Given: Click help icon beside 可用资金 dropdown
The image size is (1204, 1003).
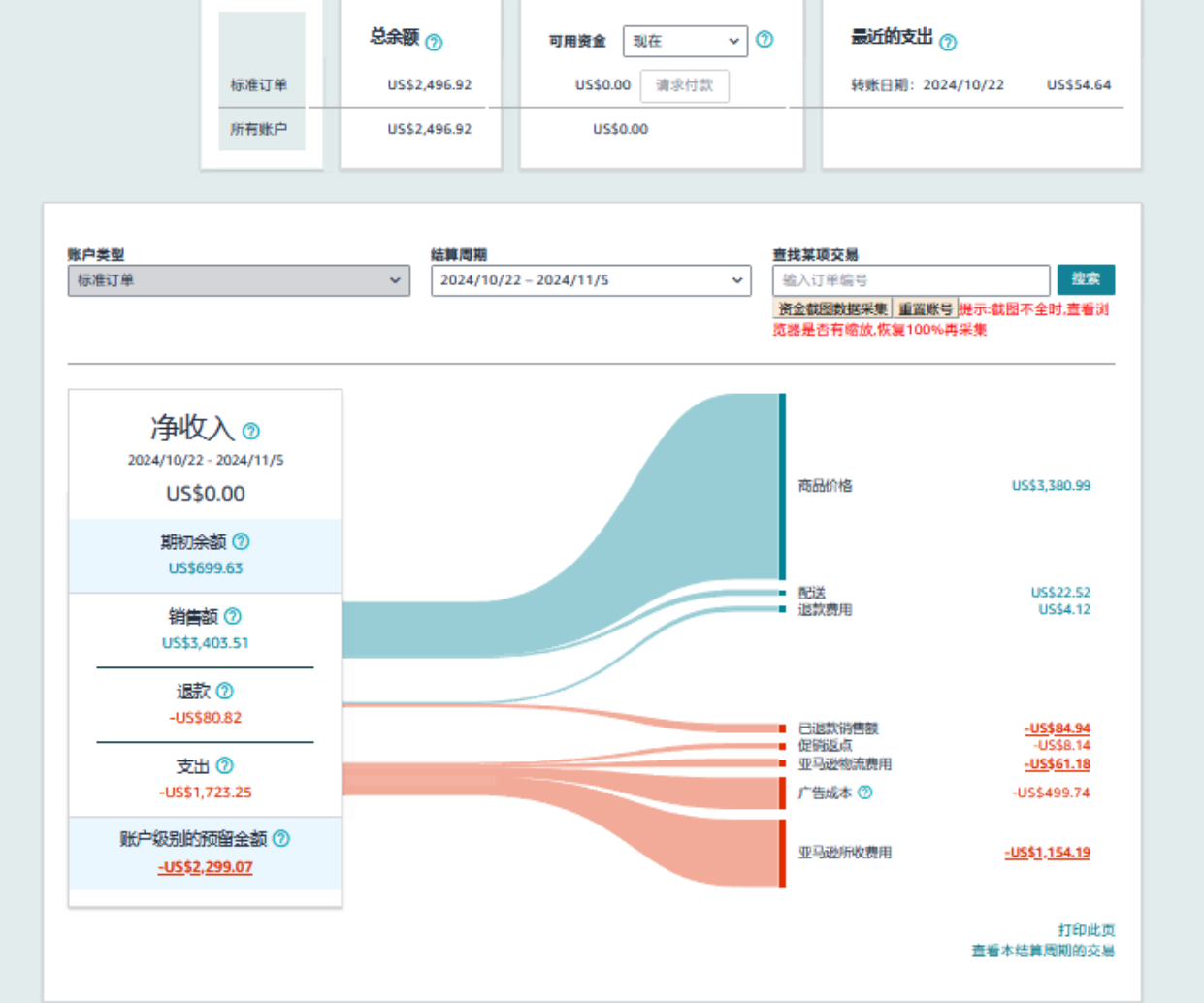Looking at the screenshot, I should coord(765,39).
